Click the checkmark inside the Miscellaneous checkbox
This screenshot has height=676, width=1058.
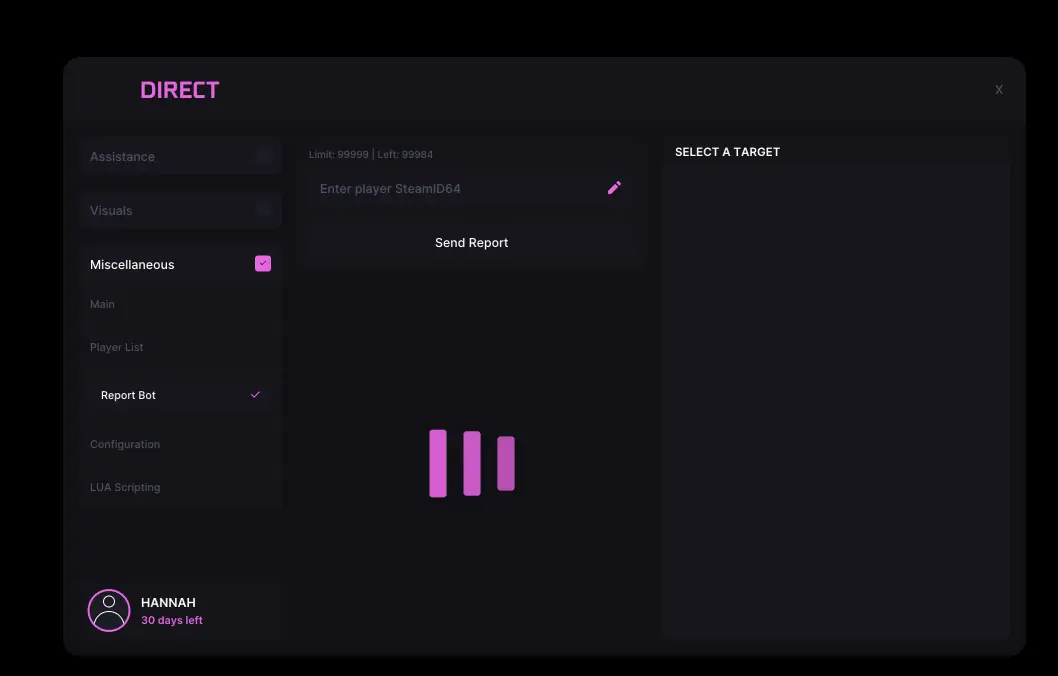262,263
